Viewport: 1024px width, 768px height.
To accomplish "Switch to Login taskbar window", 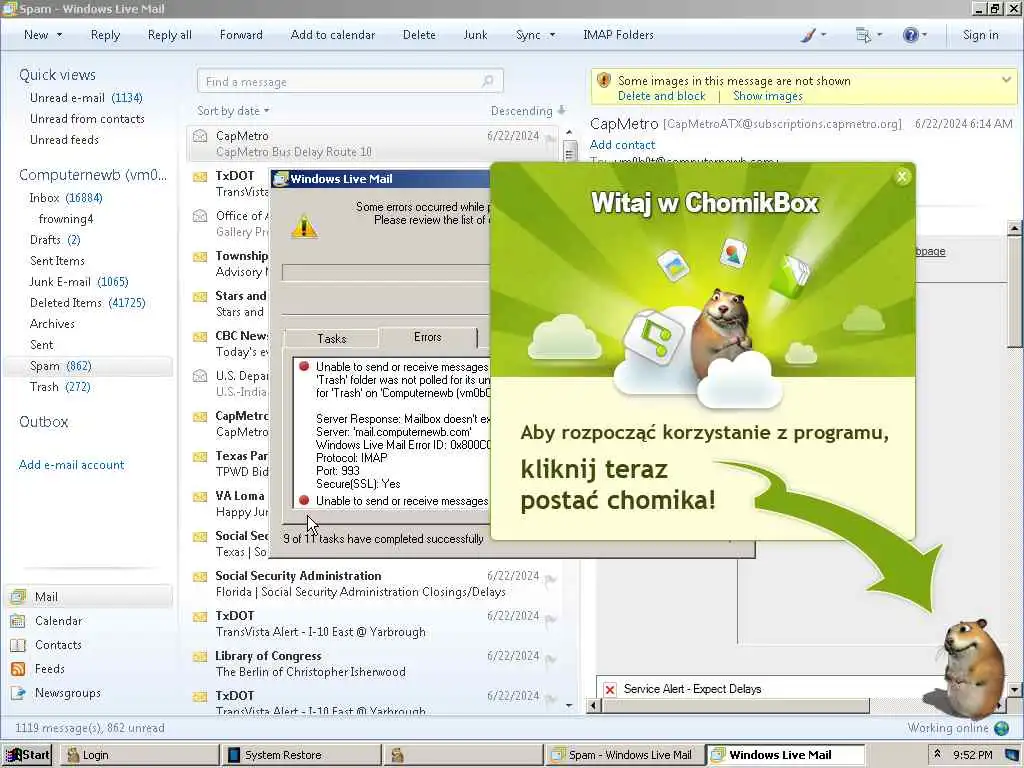I will click(x=140, y=755).
